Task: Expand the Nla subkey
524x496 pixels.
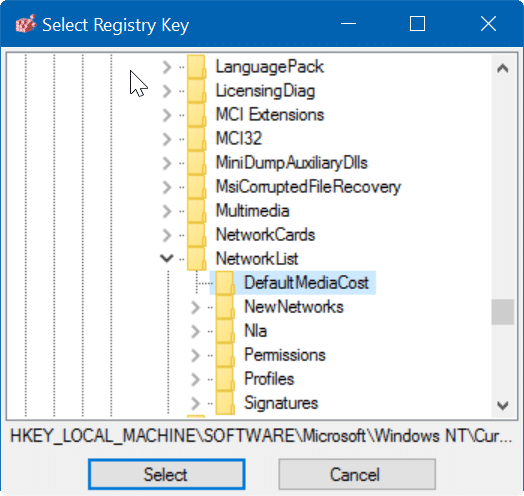Action: 195,332
